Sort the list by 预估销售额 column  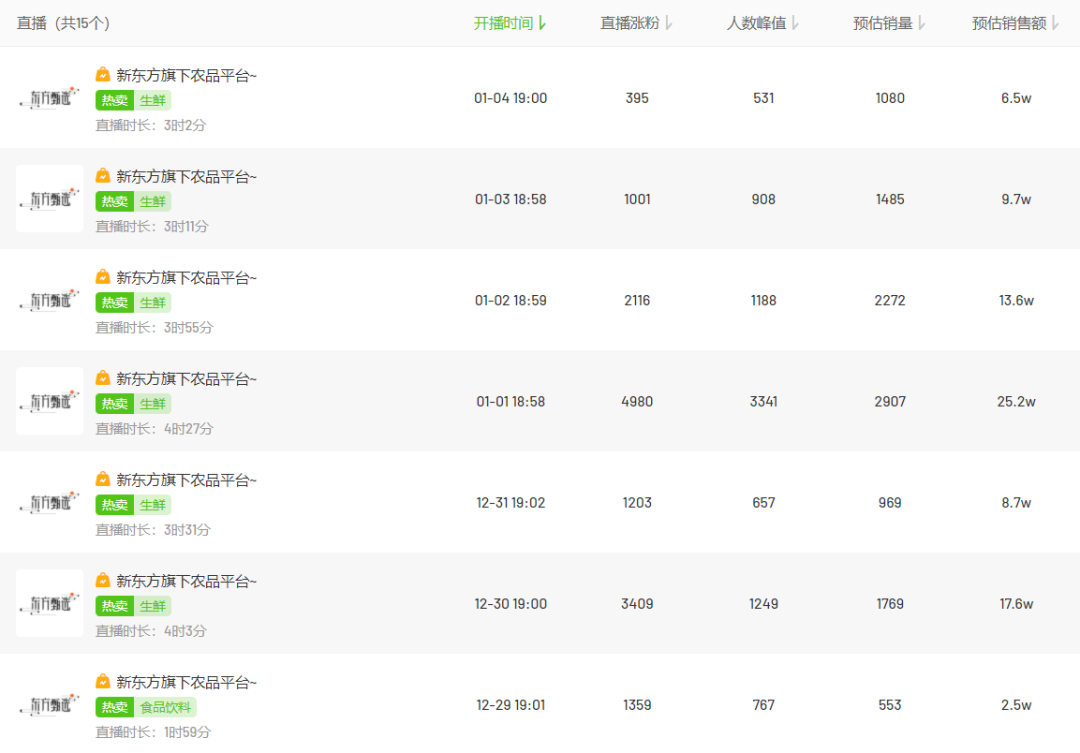[1055, 23]
